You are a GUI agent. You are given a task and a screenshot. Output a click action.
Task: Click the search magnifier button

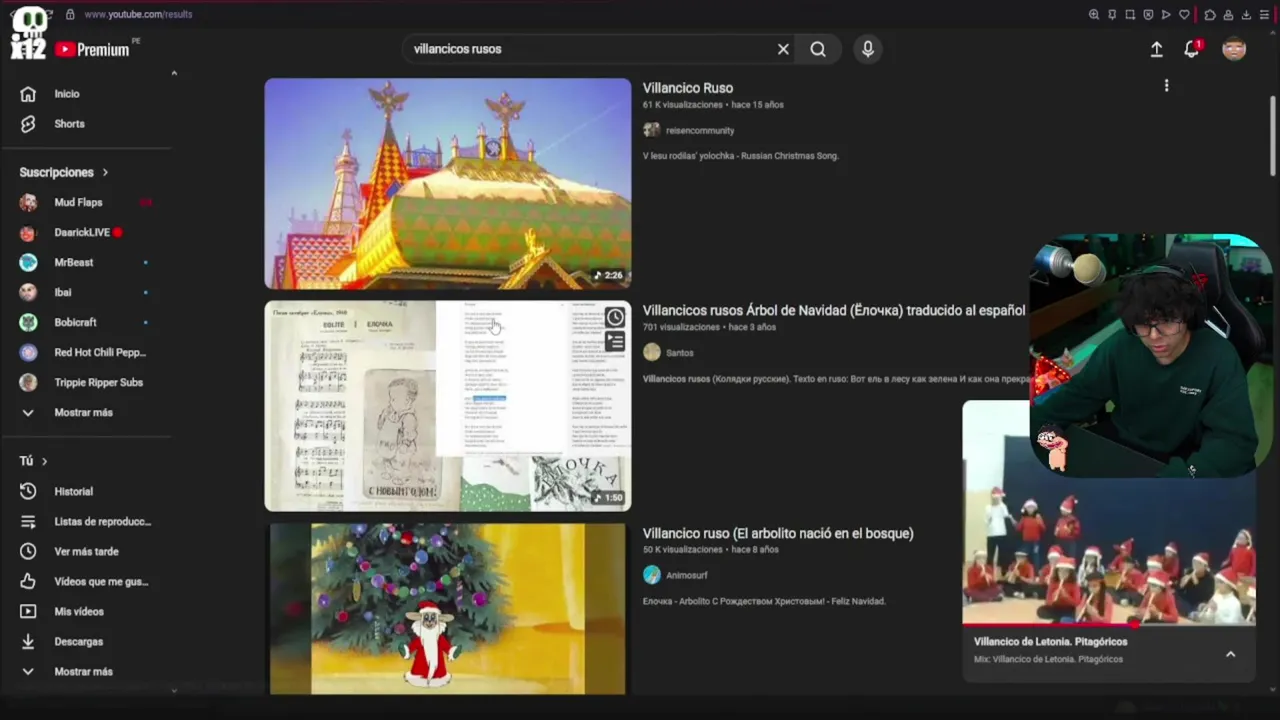[x=818, y=49]
